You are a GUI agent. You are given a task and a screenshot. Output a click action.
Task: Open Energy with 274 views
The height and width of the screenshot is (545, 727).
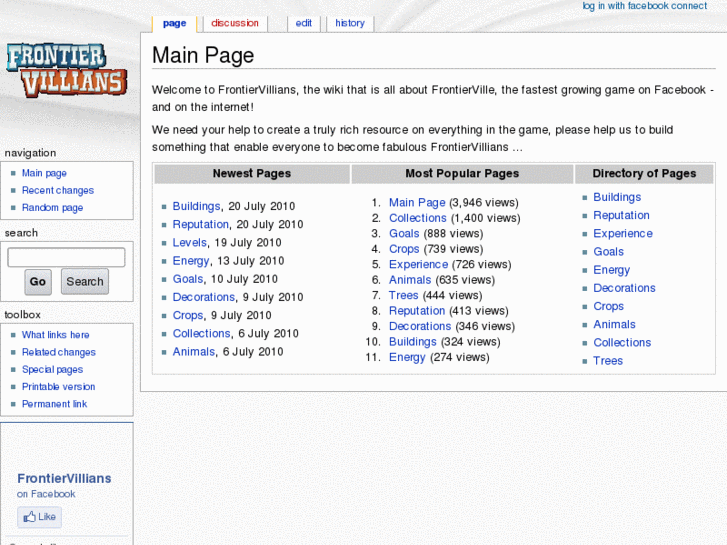pos(407,357)
